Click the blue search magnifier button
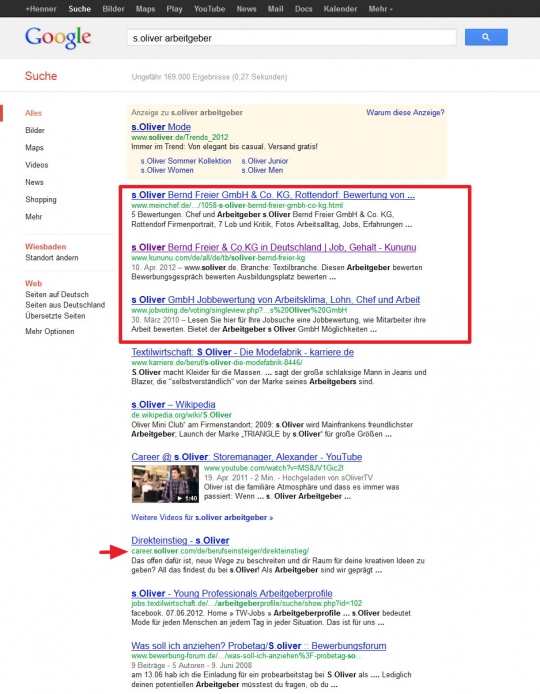Image resolution: width=540 pixels, height=694 pixels. pyautogui.click(x=486, y=37)
